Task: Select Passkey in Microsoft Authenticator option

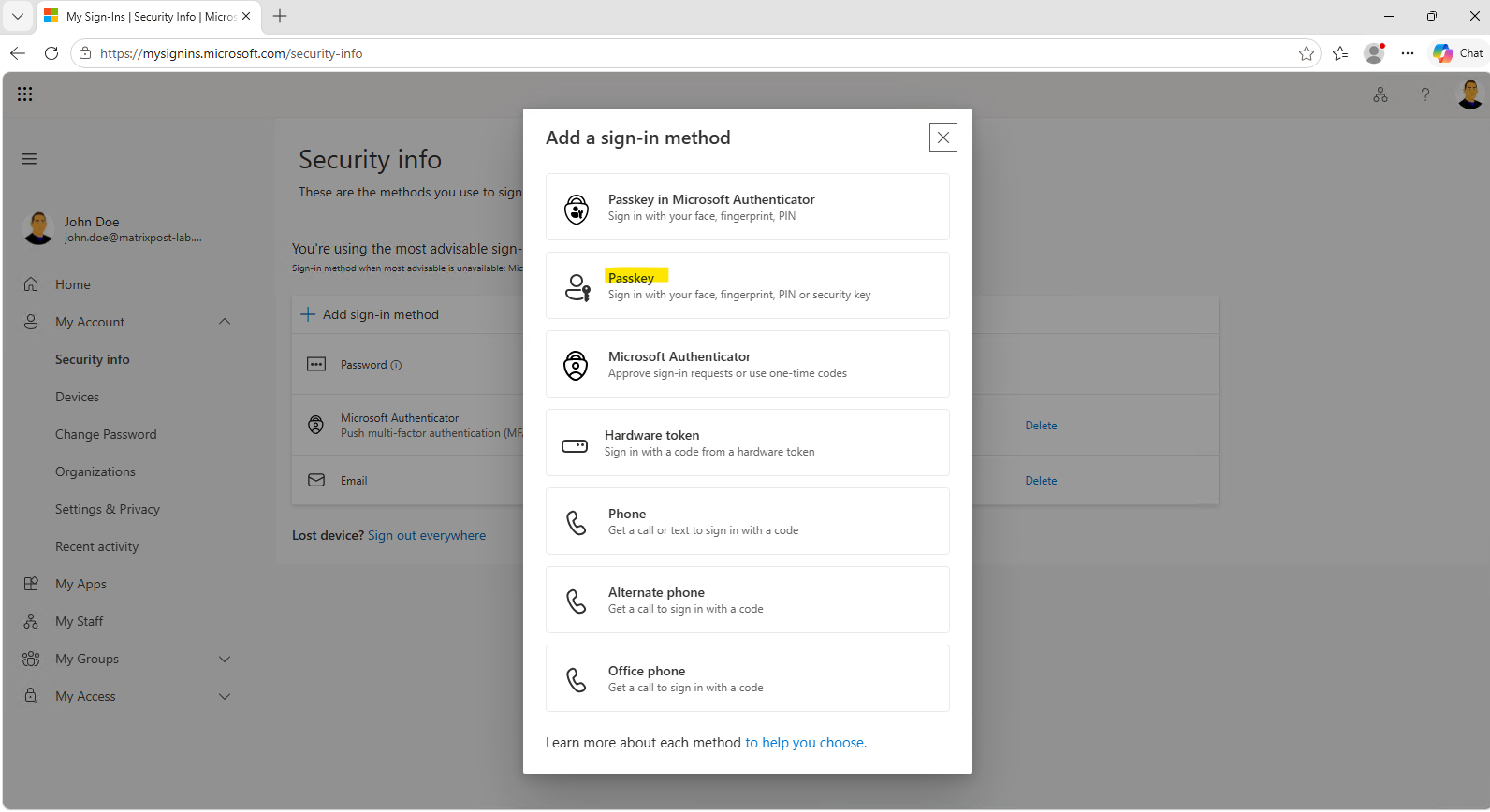Action: [747, 207]
